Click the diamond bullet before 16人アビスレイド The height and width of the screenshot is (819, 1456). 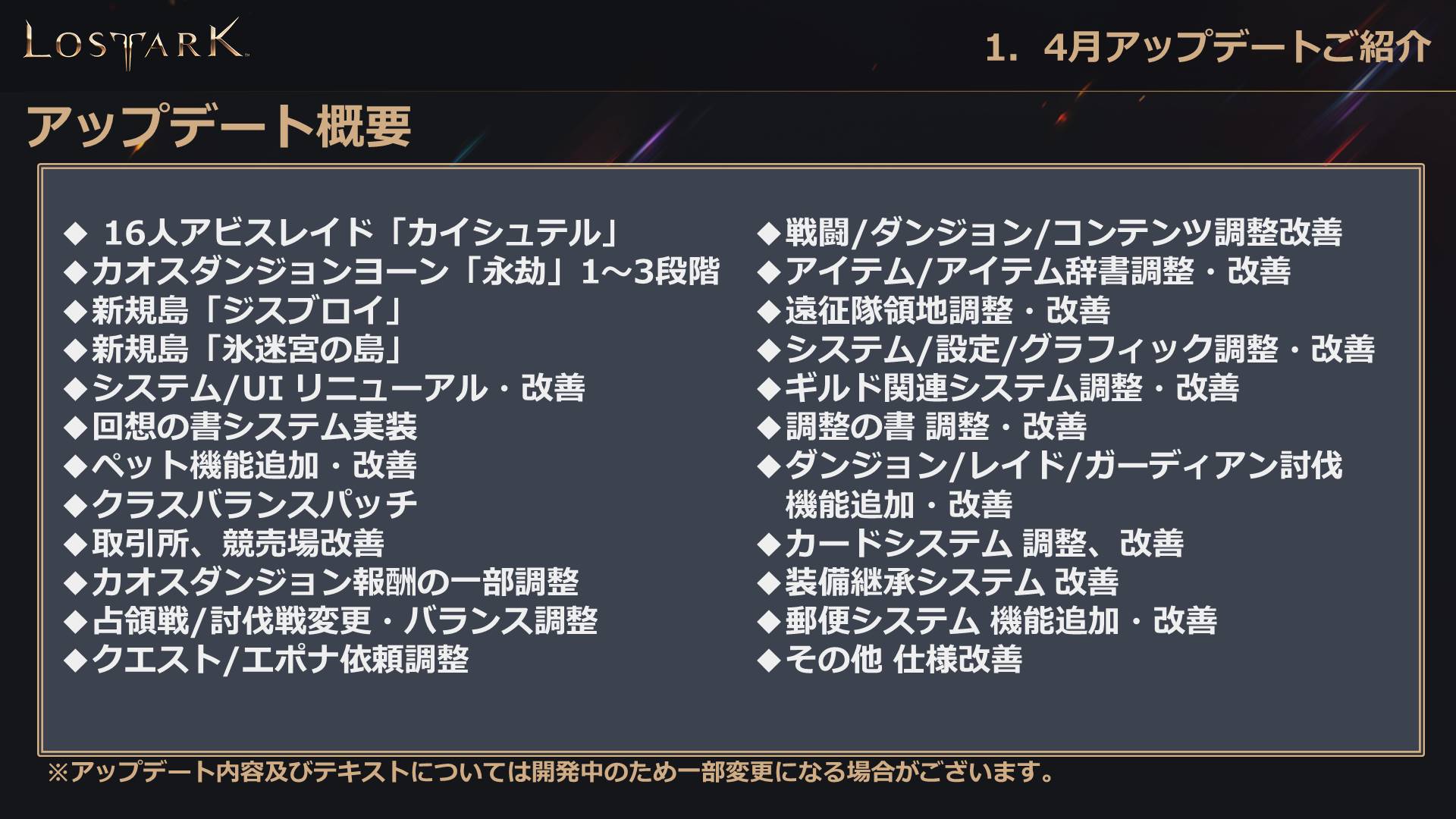(77, 234)
